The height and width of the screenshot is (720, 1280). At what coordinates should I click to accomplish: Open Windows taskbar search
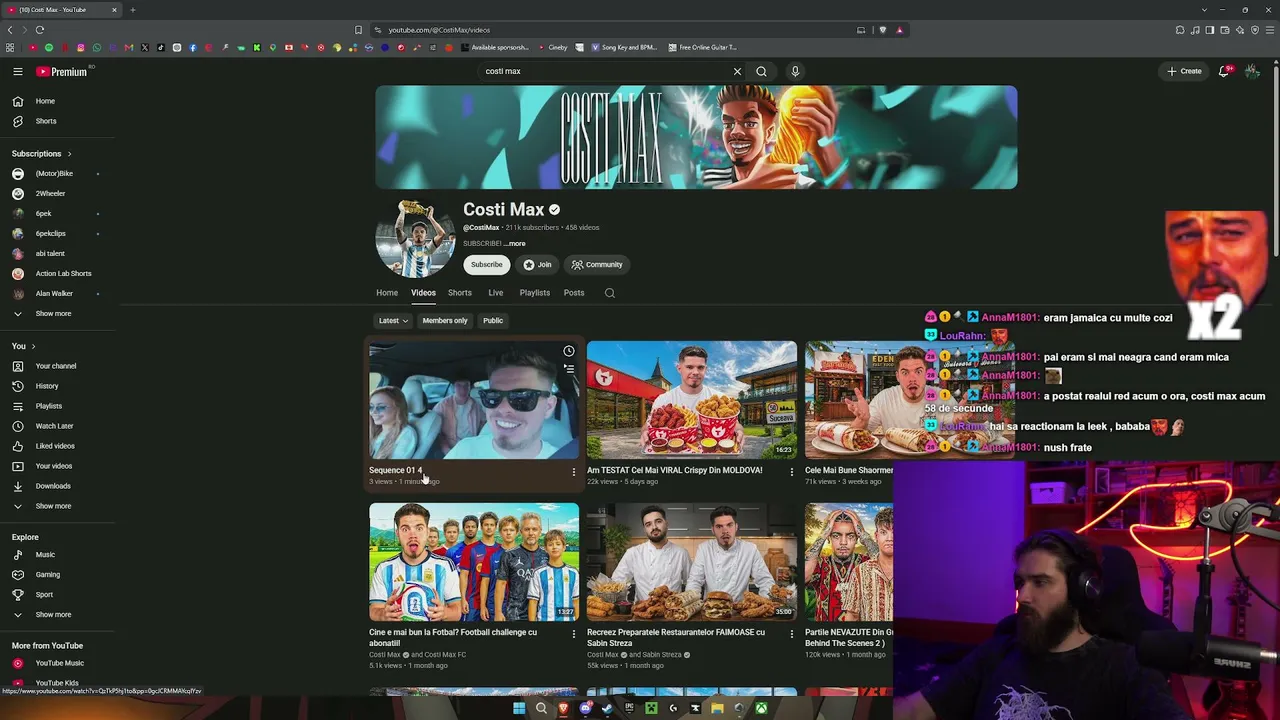[x=541, y=709]
